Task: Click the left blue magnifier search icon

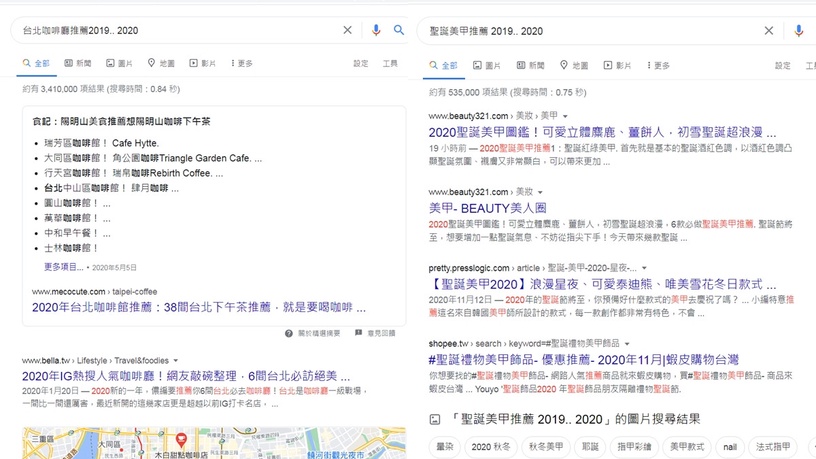Action: 399,30
